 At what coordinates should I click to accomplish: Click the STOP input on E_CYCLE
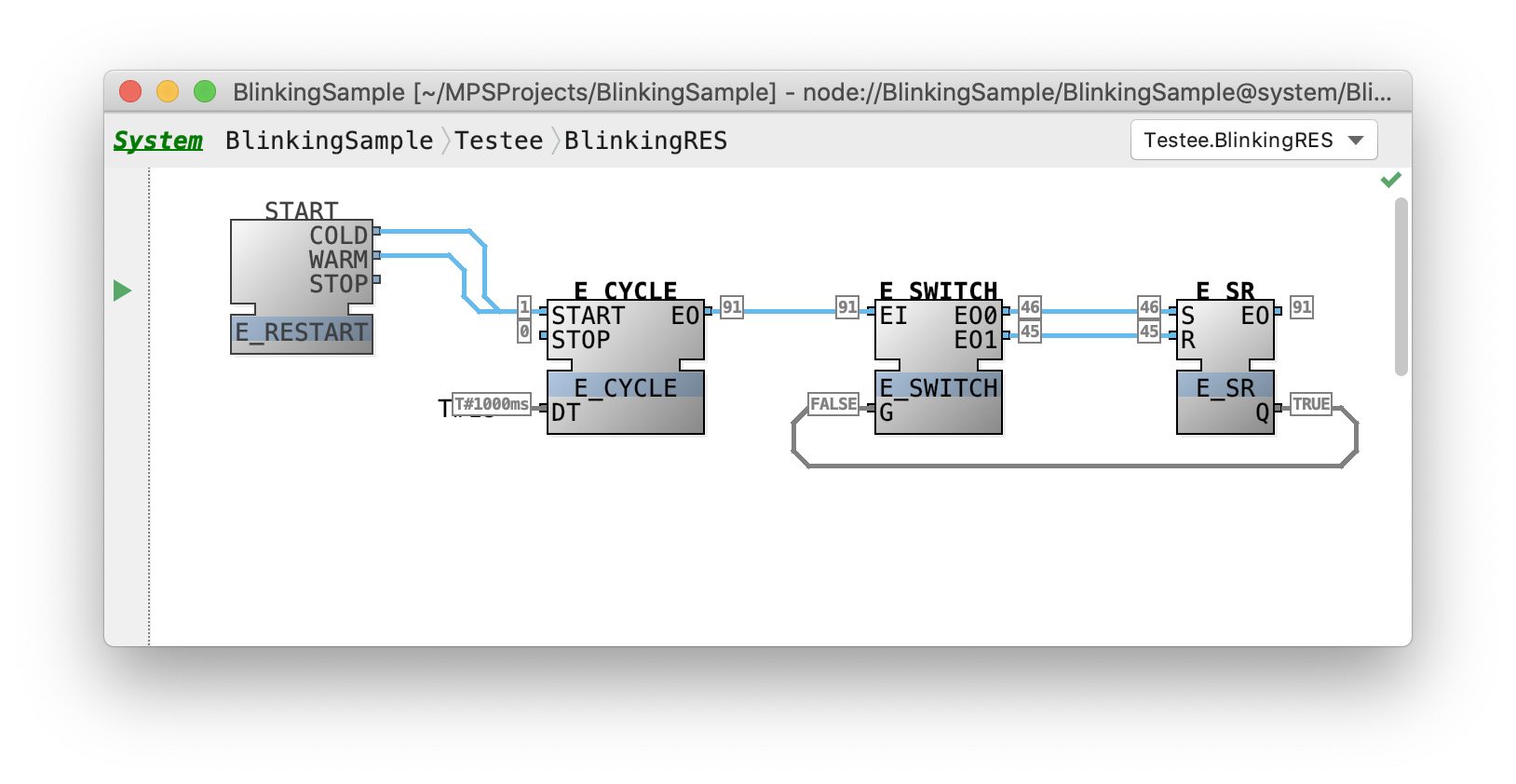pyautogui.click(x=581, y=340)
